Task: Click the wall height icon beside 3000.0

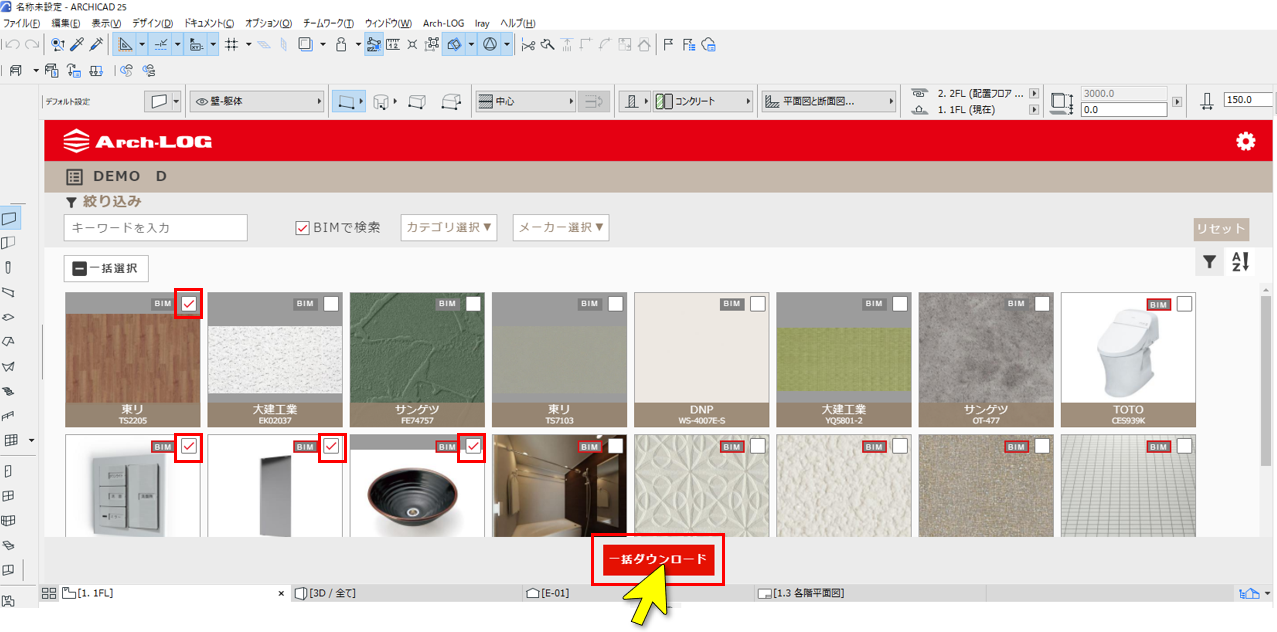Action: 1062,101
